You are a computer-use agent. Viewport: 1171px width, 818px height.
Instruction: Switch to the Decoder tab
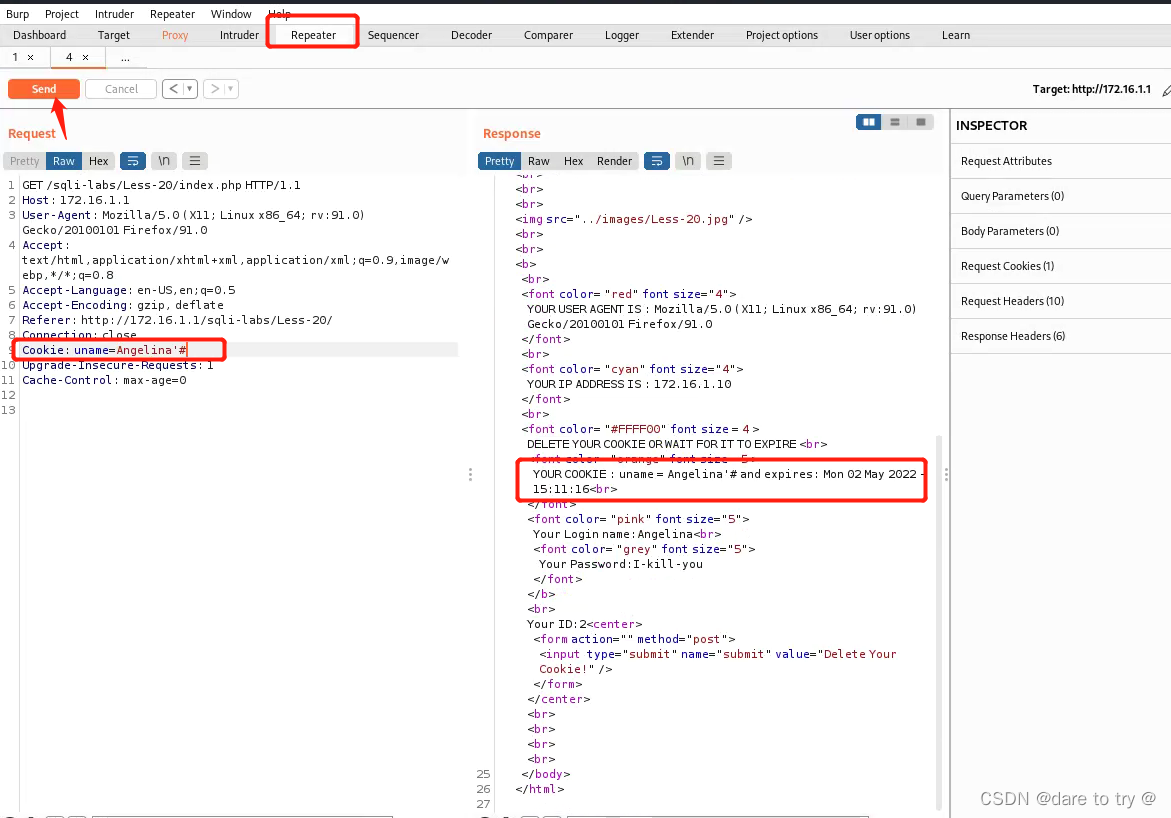coord(471,35)
